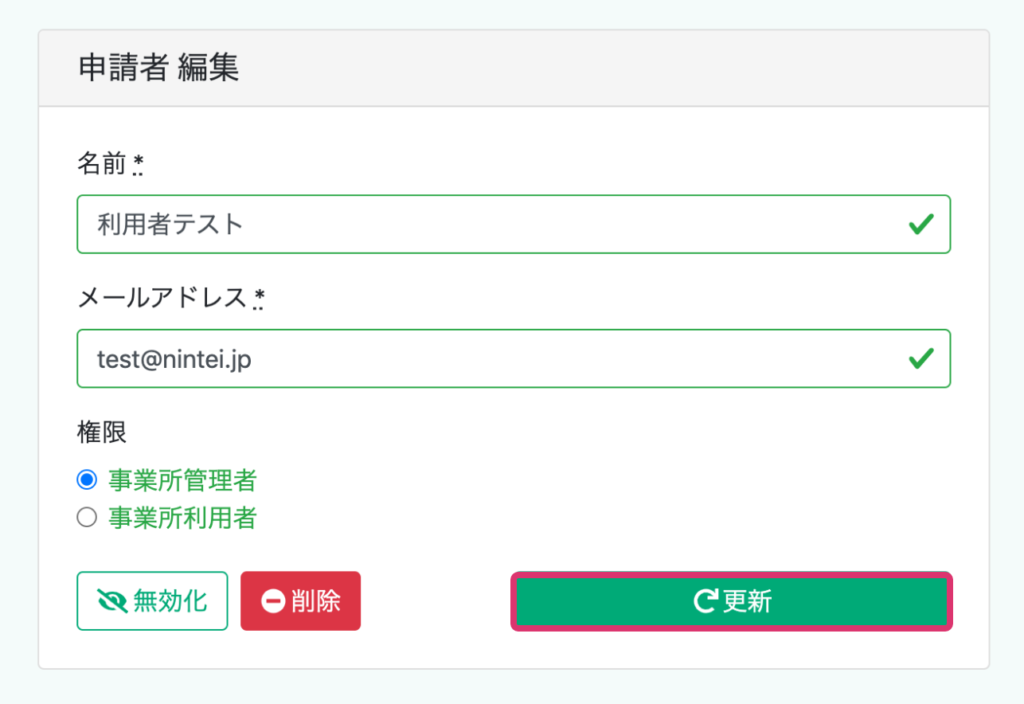This screenshot has width=1024, height=704.
Task: Click the crossed-out eye icon on 無効化
Action: click(x=112, y=601)
